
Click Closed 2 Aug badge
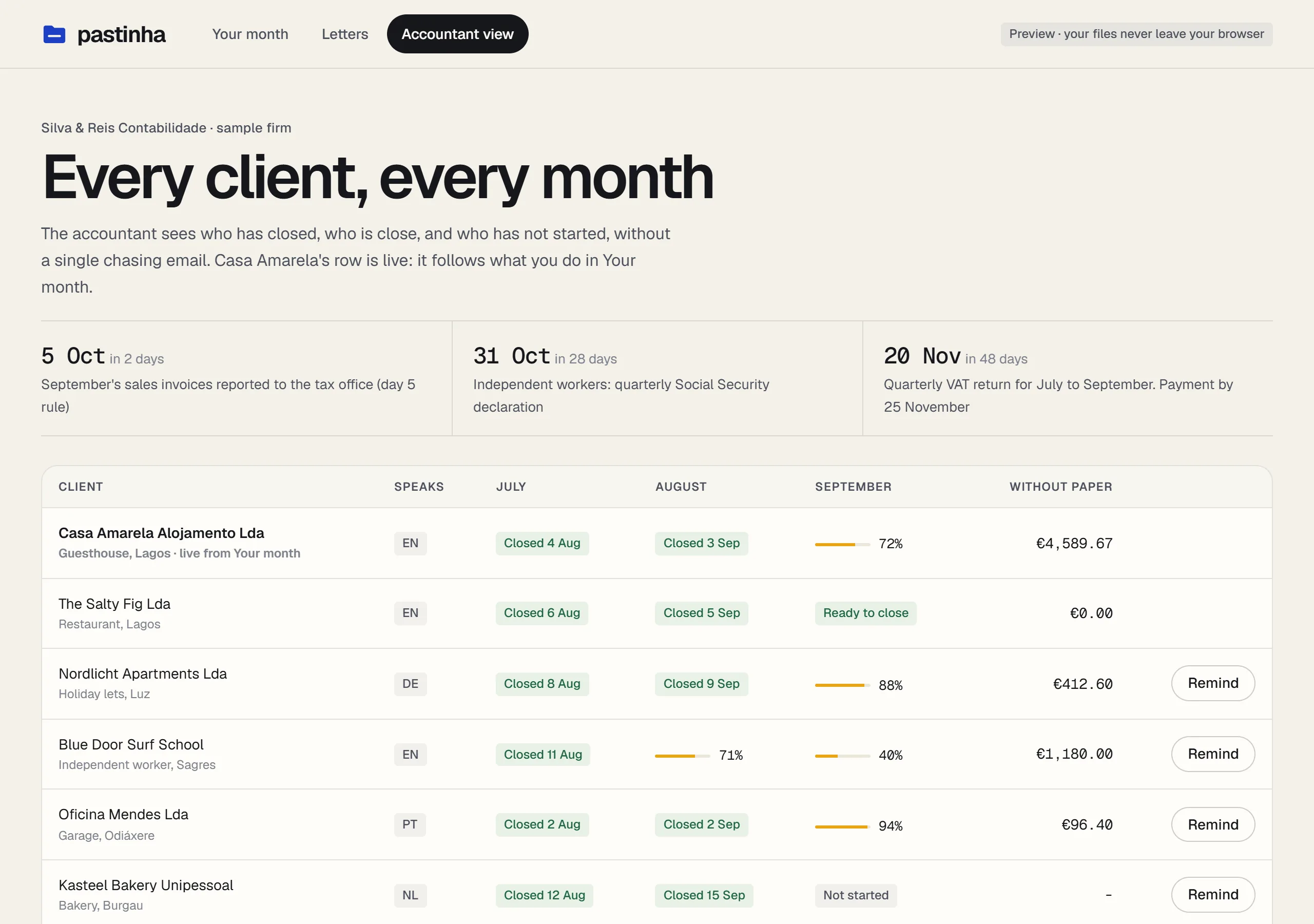(542, 825)
